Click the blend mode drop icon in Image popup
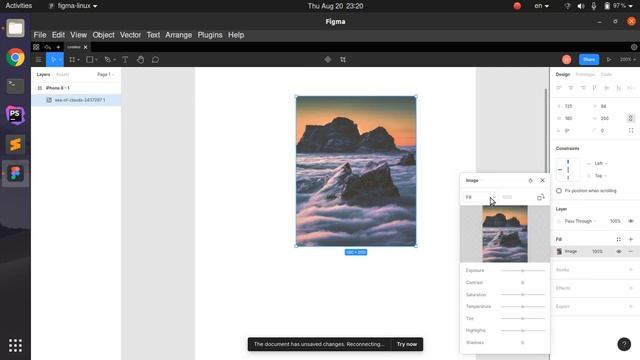The height and width of the screenshot is (360, 640). 530,180
